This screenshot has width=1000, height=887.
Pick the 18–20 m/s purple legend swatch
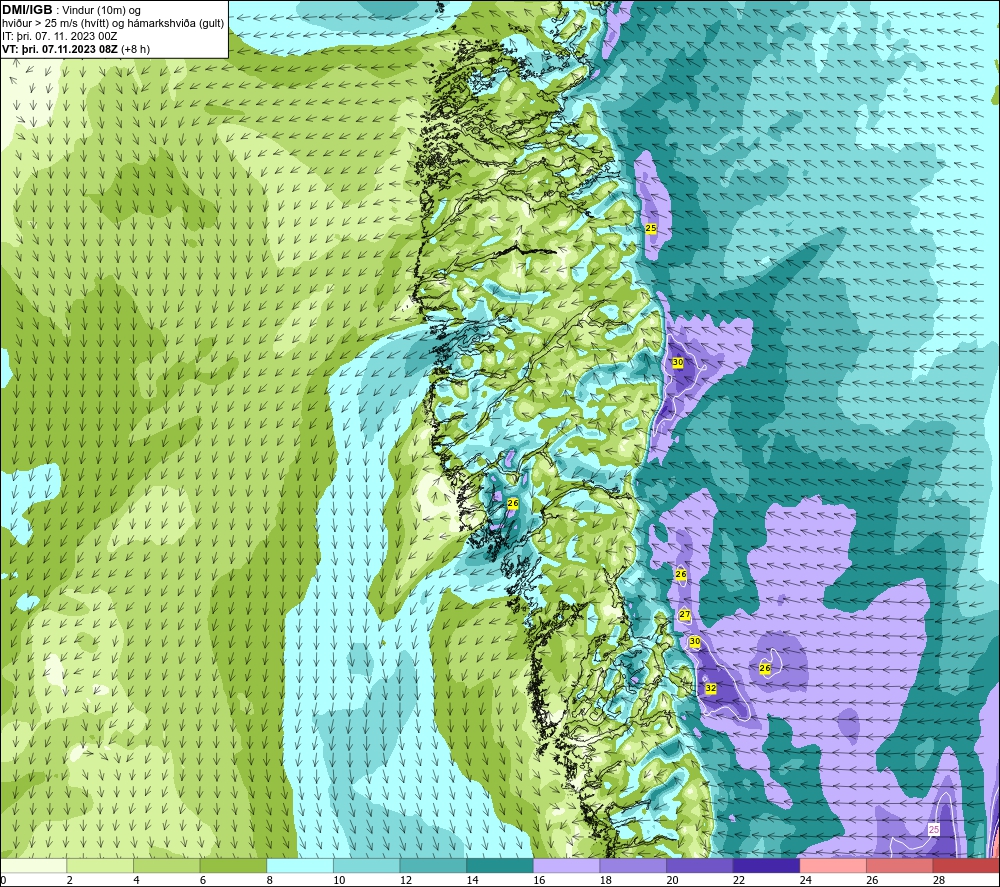coord(633,865)
